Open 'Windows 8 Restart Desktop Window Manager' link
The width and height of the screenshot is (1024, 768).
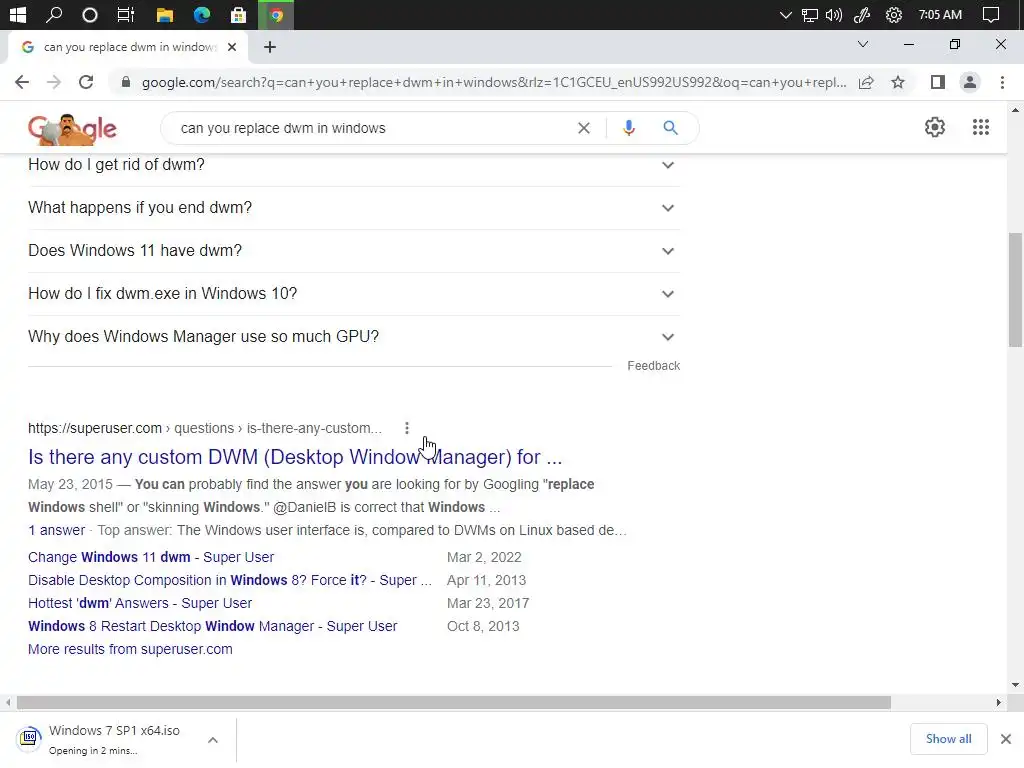(212, 626)
